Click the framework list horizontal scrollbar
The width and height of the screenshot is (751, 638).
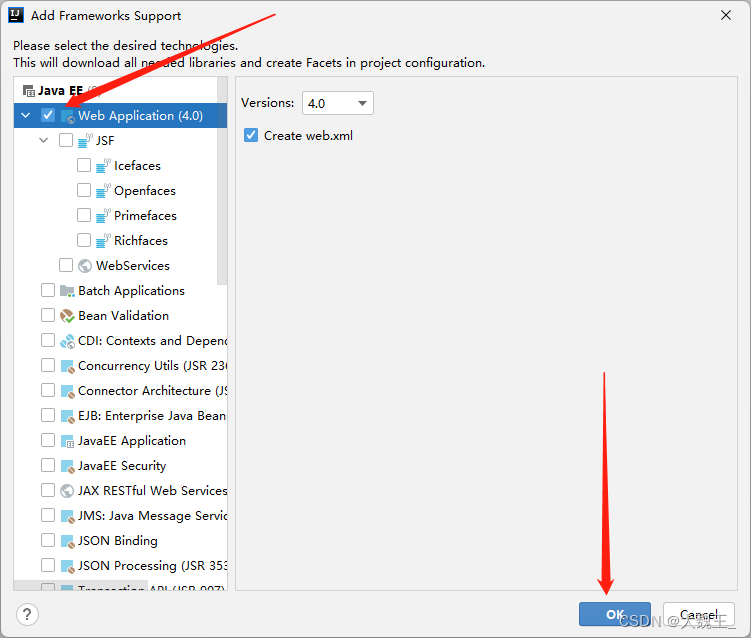[x=80, y=585]
